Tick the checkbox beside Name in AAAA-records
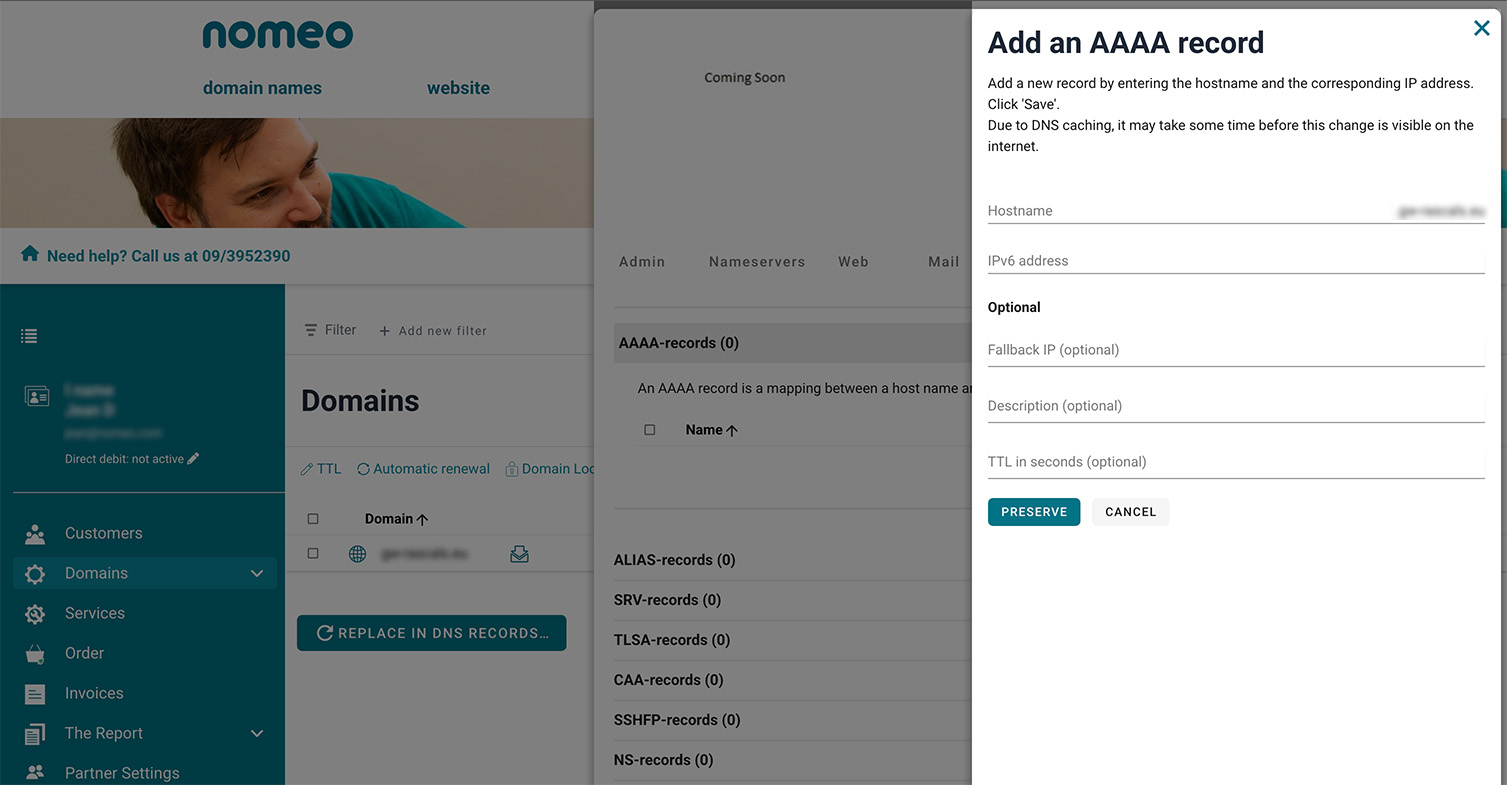The height and width of the screenshot is (785, 1507). click(x=650, y=430)
